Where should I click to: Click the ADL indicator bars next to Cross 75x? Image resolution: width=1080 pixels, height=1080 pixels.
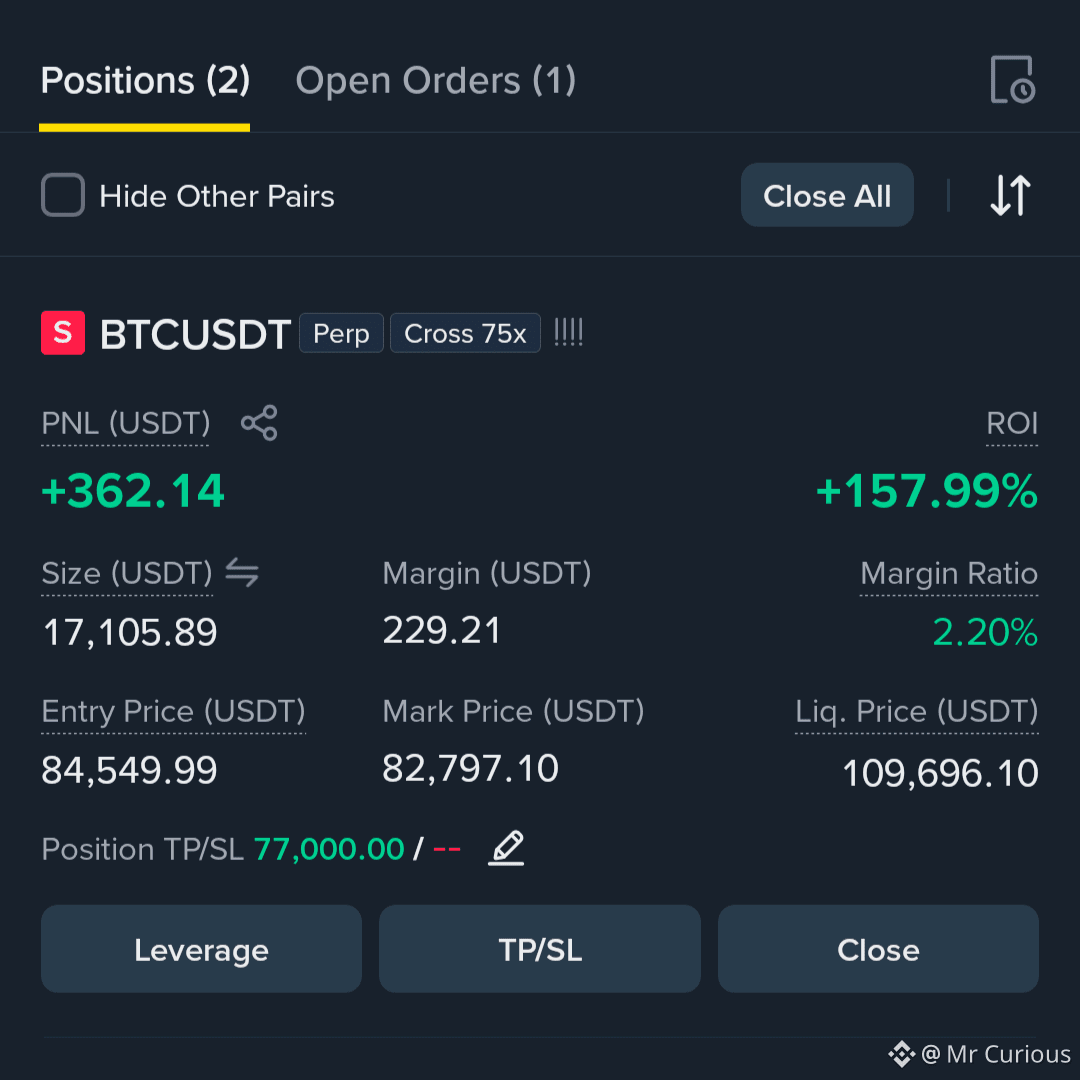[x=568, y=333]
